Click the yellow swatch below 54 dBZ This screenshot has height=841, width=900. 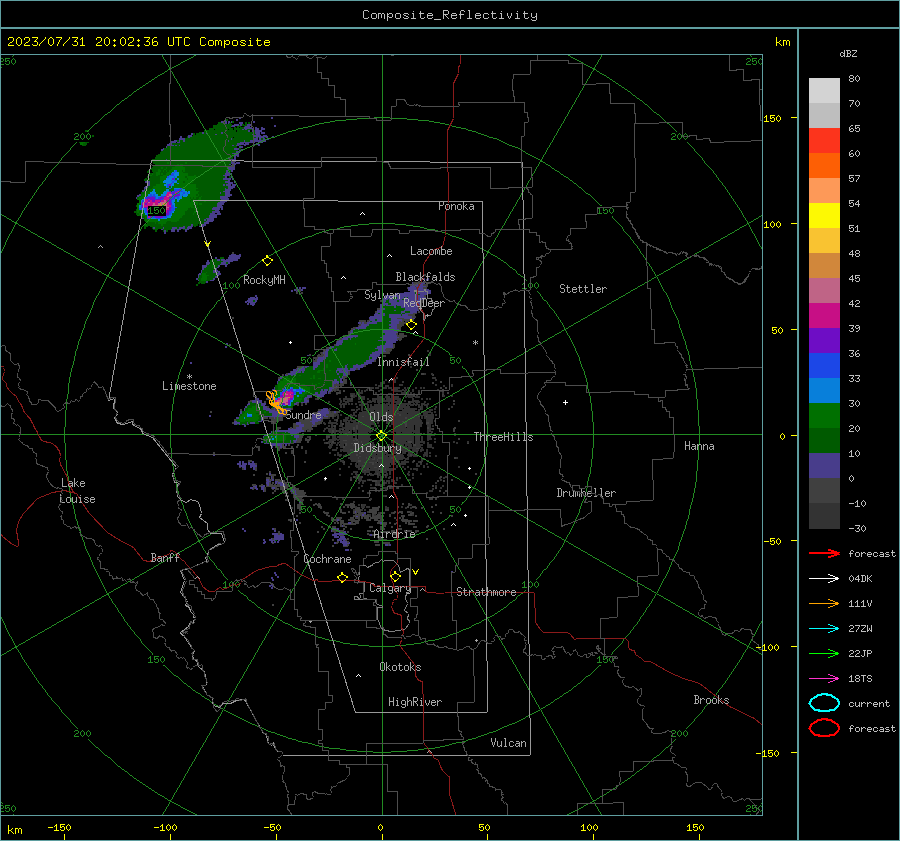(824, 216)
